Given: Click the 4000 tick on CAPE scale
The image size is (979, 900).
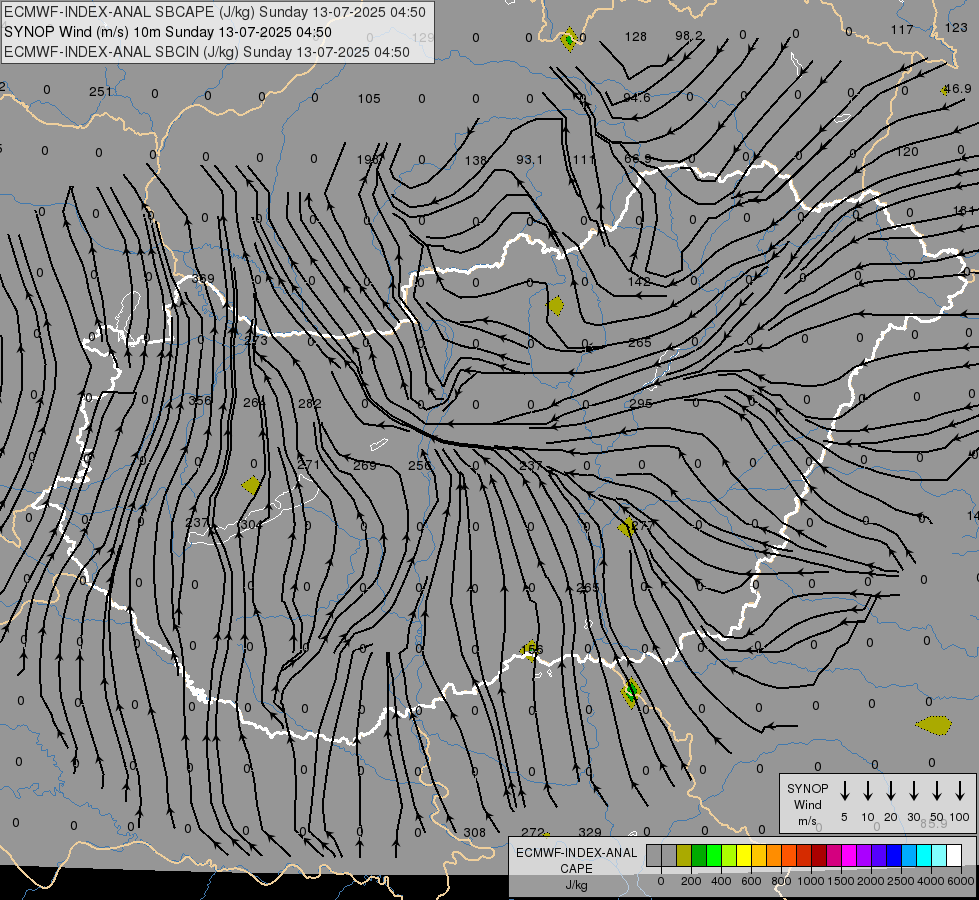Looking at the screenshot, I should [931, 881].
